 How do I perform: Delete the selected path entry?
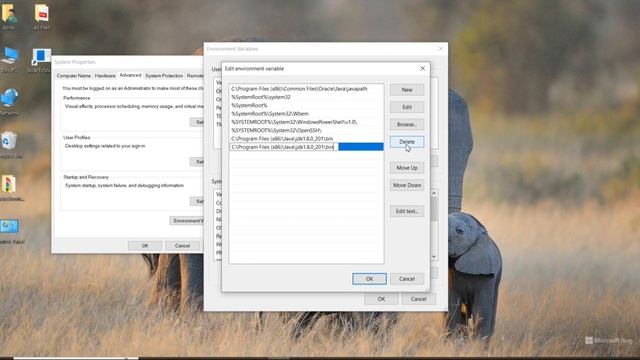pyautogui.click(x=407, y=142)
